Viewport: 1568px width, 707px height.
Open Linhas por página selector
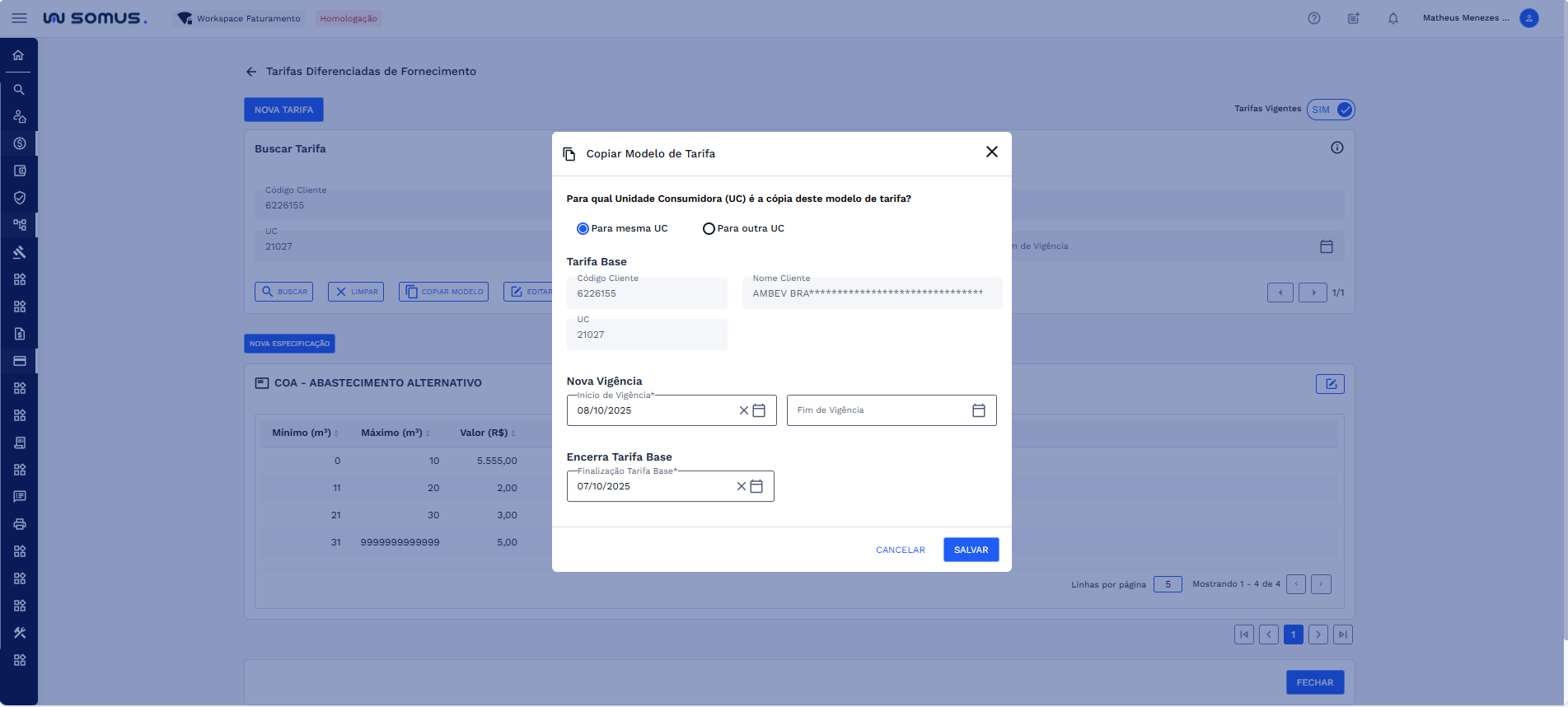pyautogui.click(x=1168, y=584)
